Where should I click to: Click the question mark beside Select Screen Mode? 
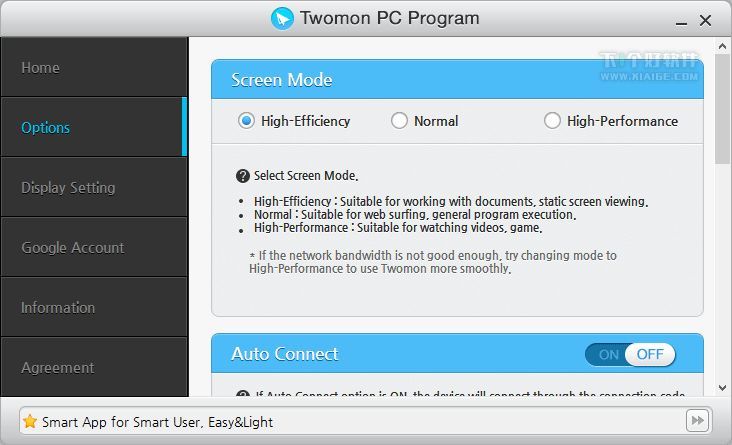click(242, 176)
